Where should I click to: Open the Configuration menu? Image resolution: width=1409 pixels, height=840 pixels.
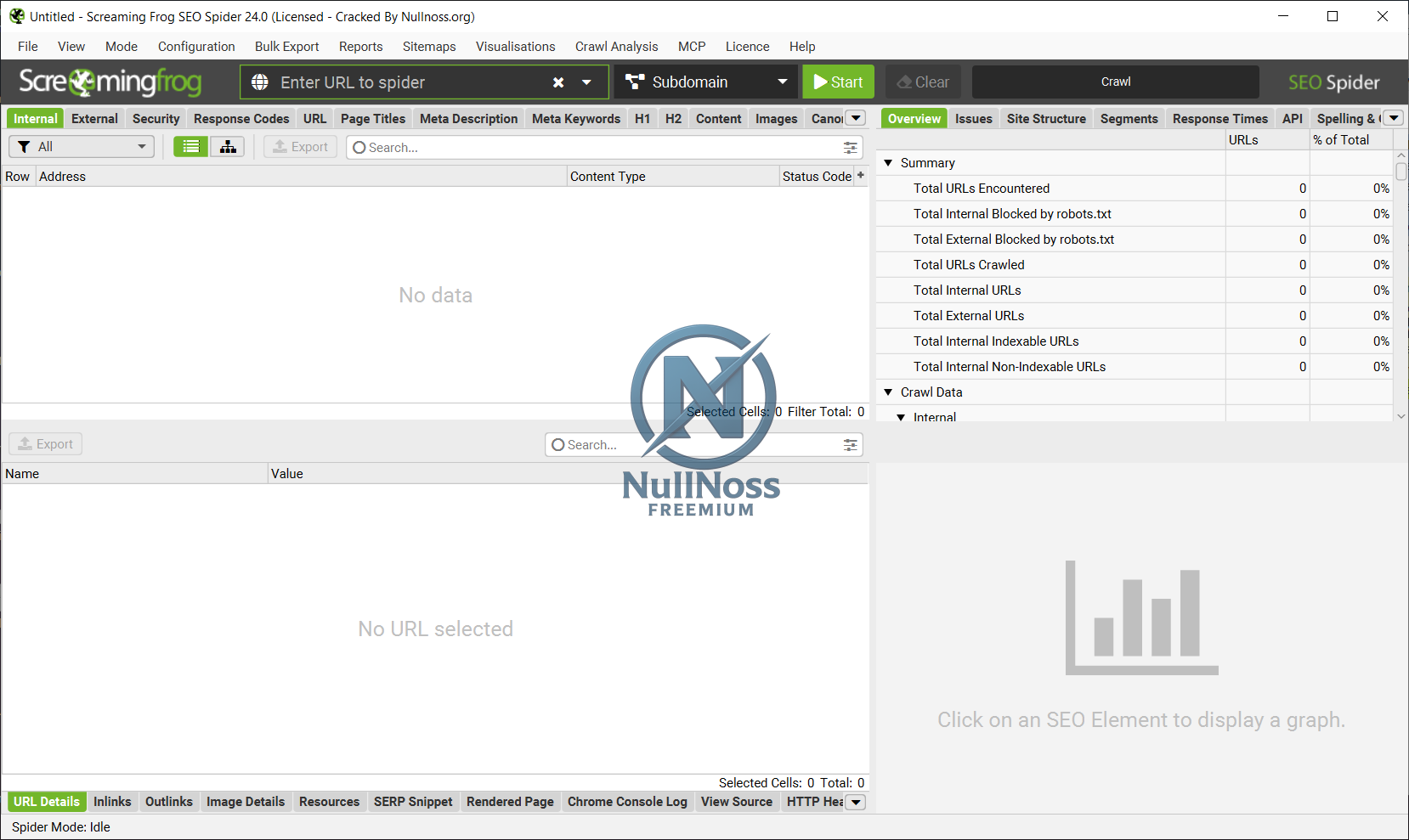(x=196, y=47)
